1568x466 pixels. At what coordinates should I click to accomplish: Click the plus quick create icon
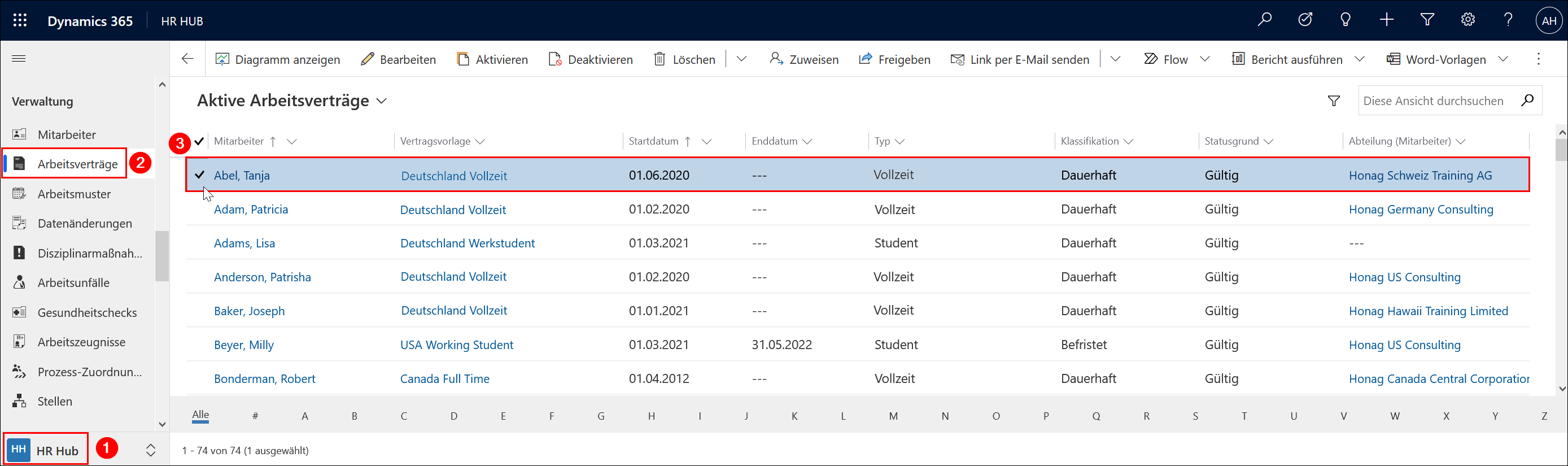point(1386,20)
